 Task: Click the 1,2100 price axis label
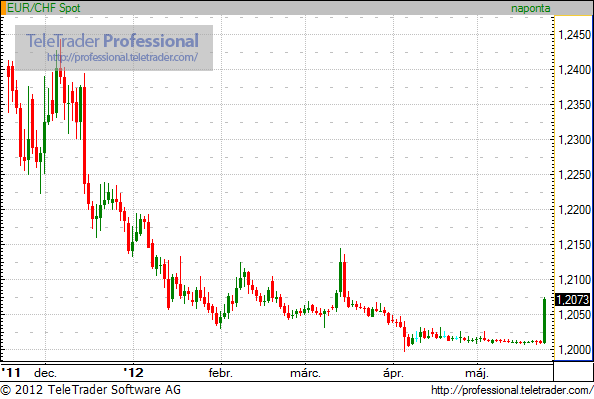pyautogui.click(x=575, y=280)
